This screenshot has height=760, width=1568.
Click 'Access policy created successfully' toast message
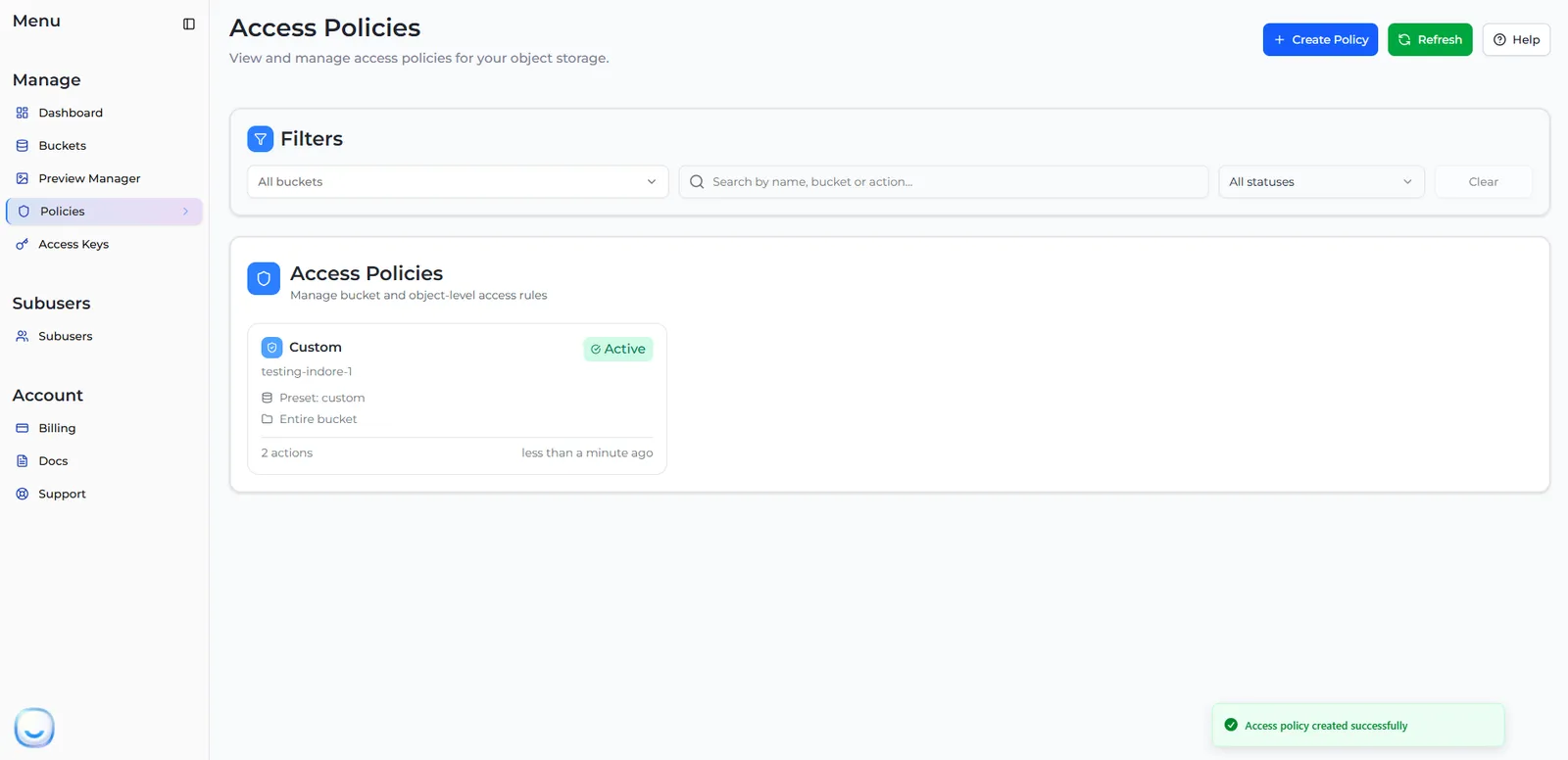(1326, 726)
